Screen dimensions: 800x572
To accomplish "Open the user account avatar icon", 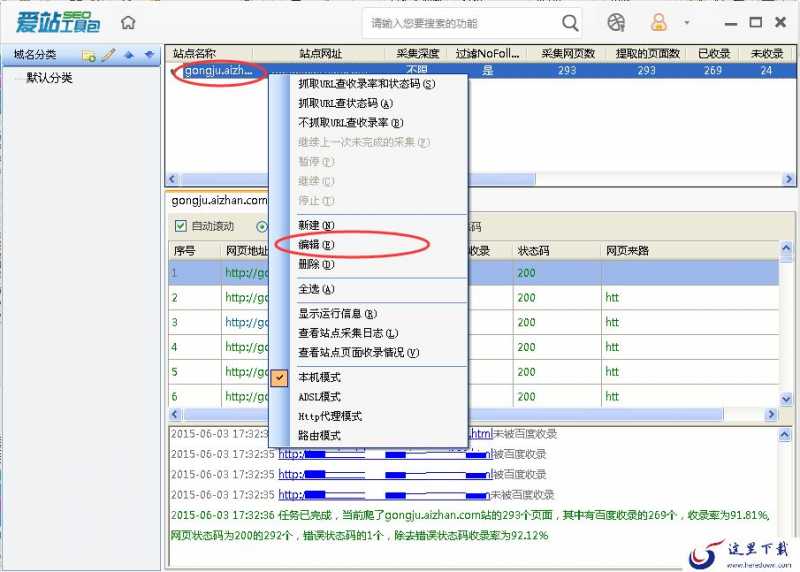I will [659, 22].
